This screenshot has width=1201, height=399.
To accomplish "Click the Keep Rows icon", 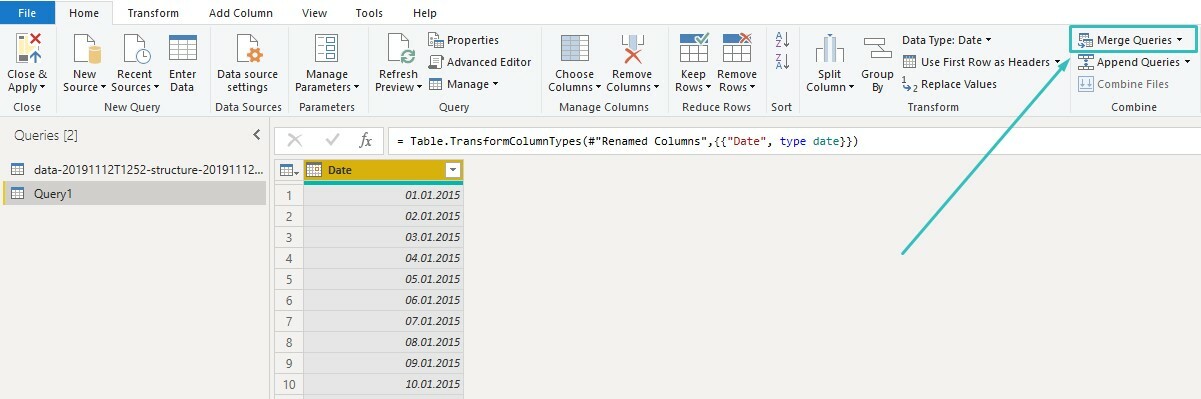I will tap(694, 48).
